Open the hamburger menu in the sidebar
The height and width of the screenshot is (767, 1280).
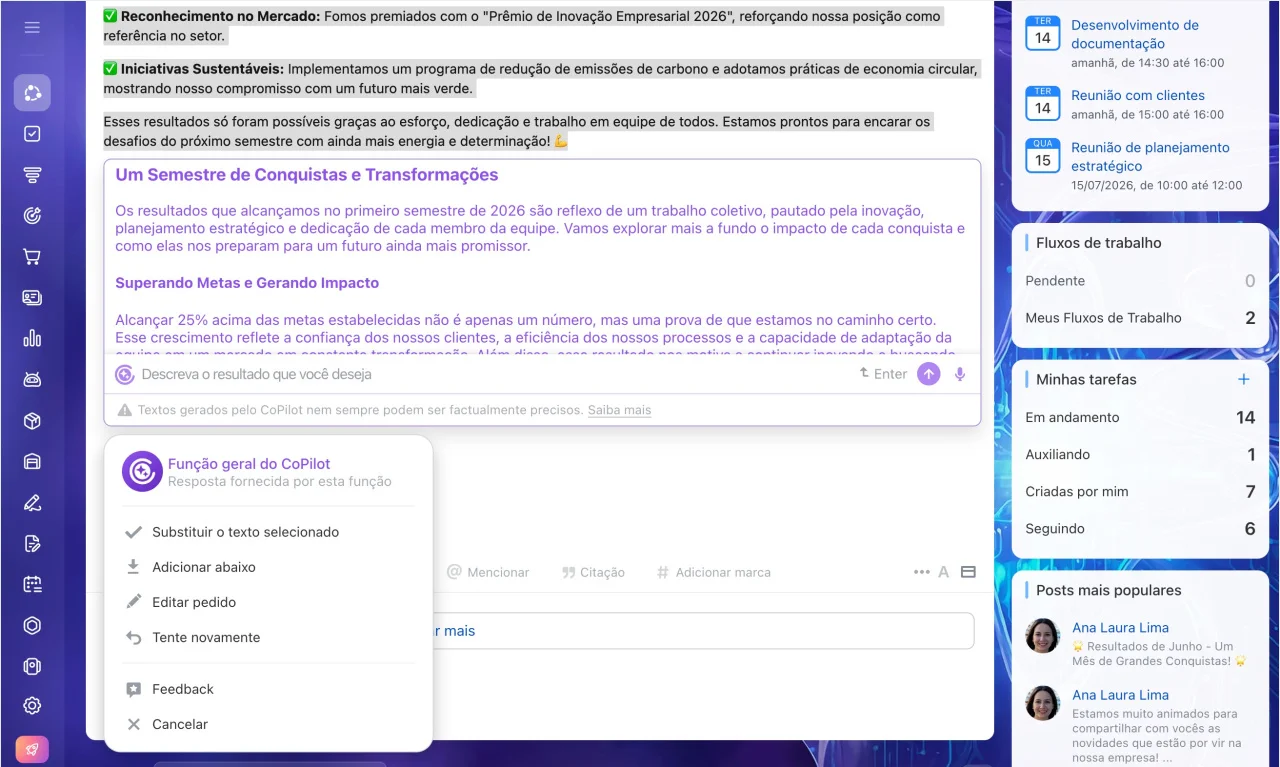pyautogui.click(x=32, y=27)
